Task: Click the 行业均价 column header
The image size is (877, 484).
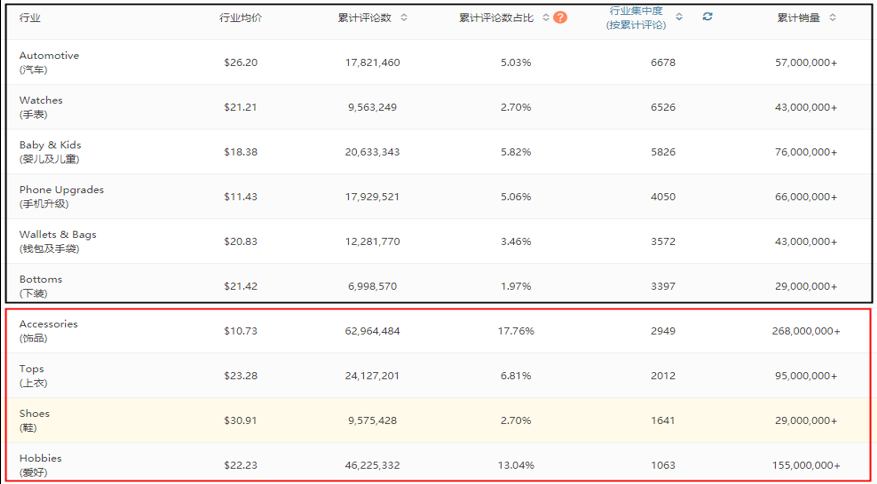Action: pos(240,18)
